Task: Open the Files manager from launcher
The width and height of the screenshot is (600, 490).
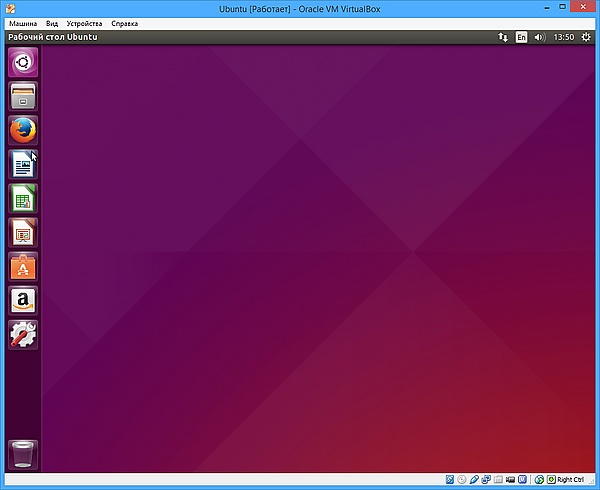Action: [x=22, y=97]
